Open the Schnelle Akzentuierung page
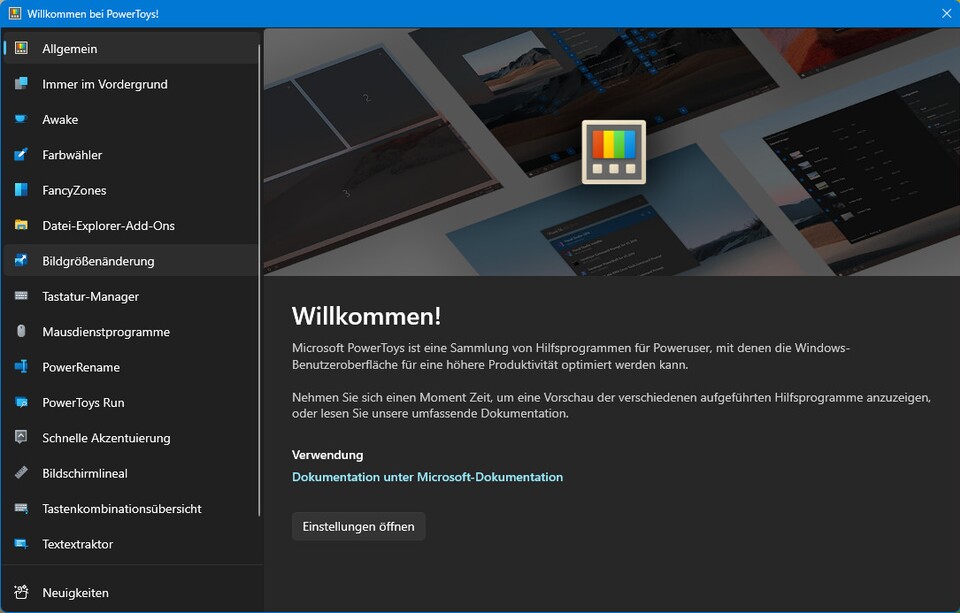Image resolution: width=960 pixels, height=613 pixels. 107,437
